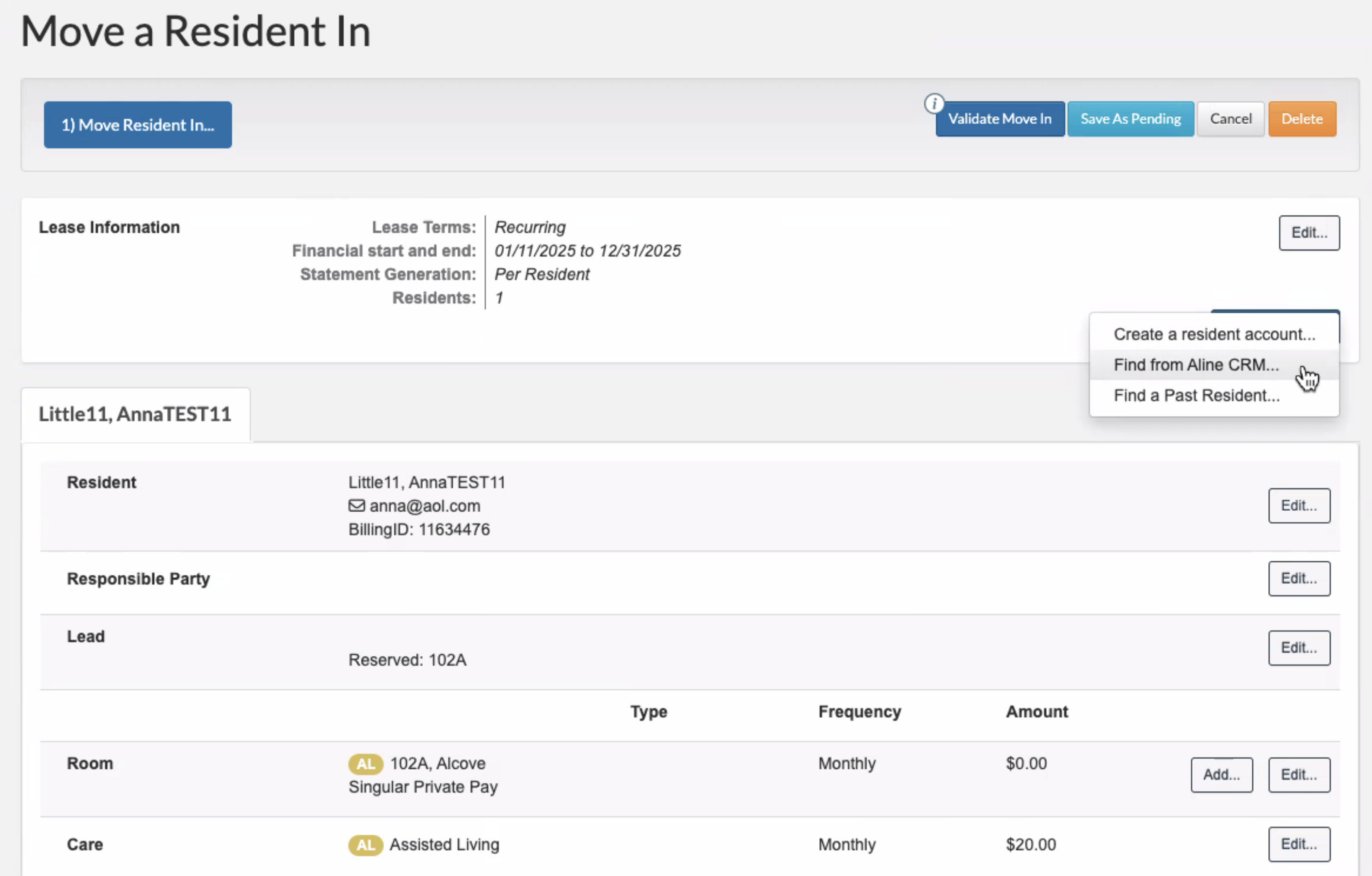Delete this move-in record
This screenshot has width=1372, height=876.
coord(1302,119)
